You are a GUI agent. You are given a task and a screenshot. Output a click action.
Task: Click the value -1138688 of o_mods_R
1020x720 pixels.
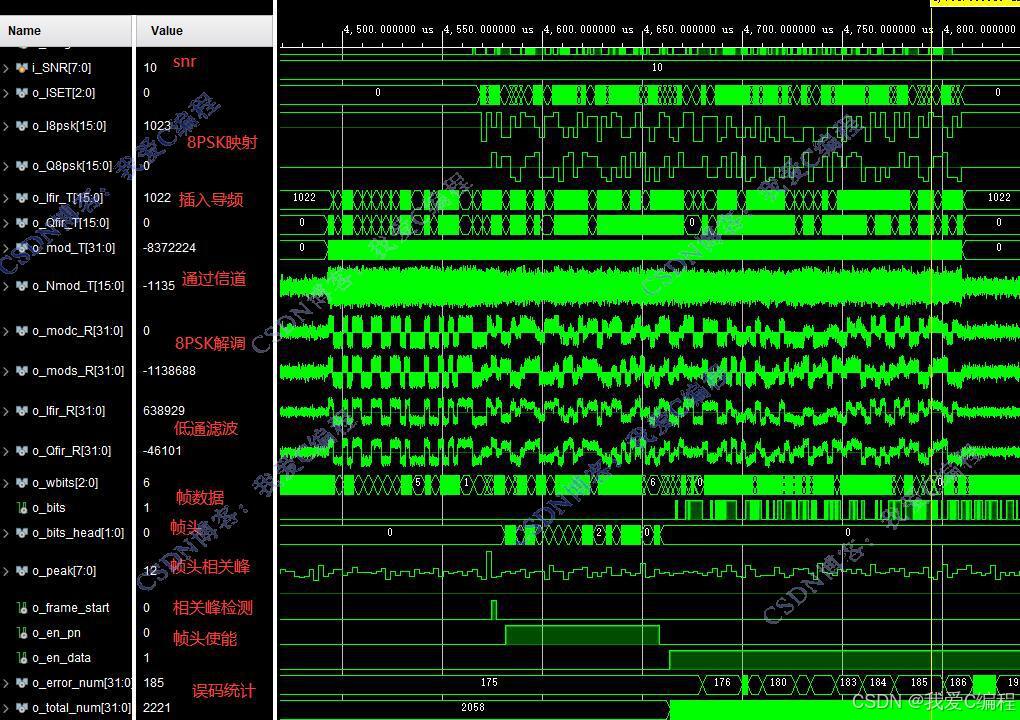tap(169, 371)
